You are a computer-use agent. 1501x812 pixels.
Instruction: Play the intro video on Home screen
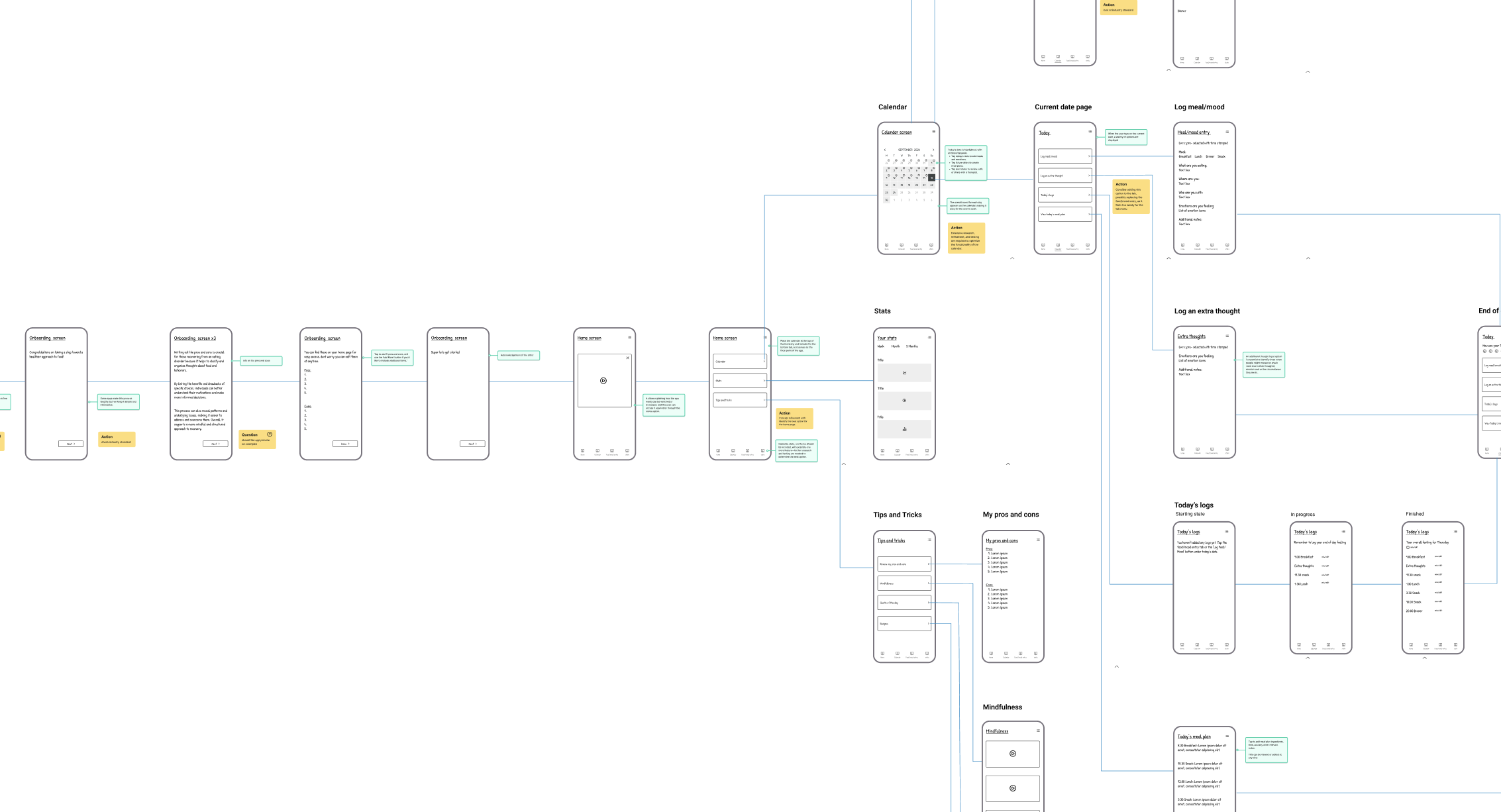(603, 381)
